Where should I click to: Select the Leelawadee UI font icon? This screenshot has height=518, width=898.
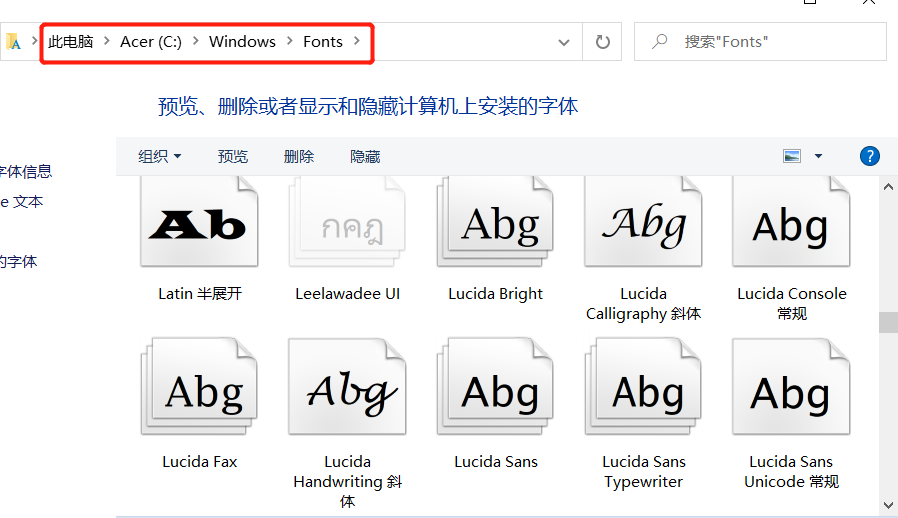click(x=347, y=222)
